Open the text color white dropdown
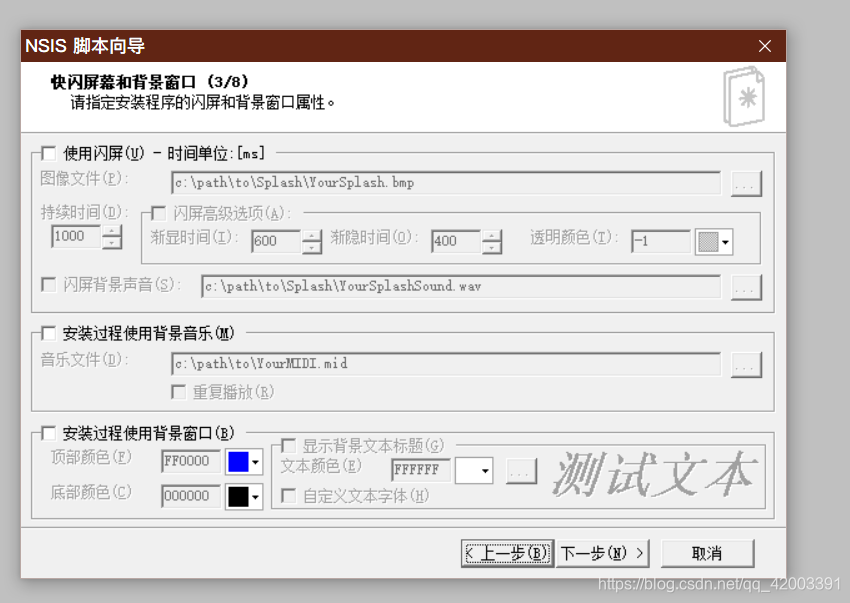Image resolution: width=850 pixels, height=603 pixels. pyautogui.click(x=485, y=471)
